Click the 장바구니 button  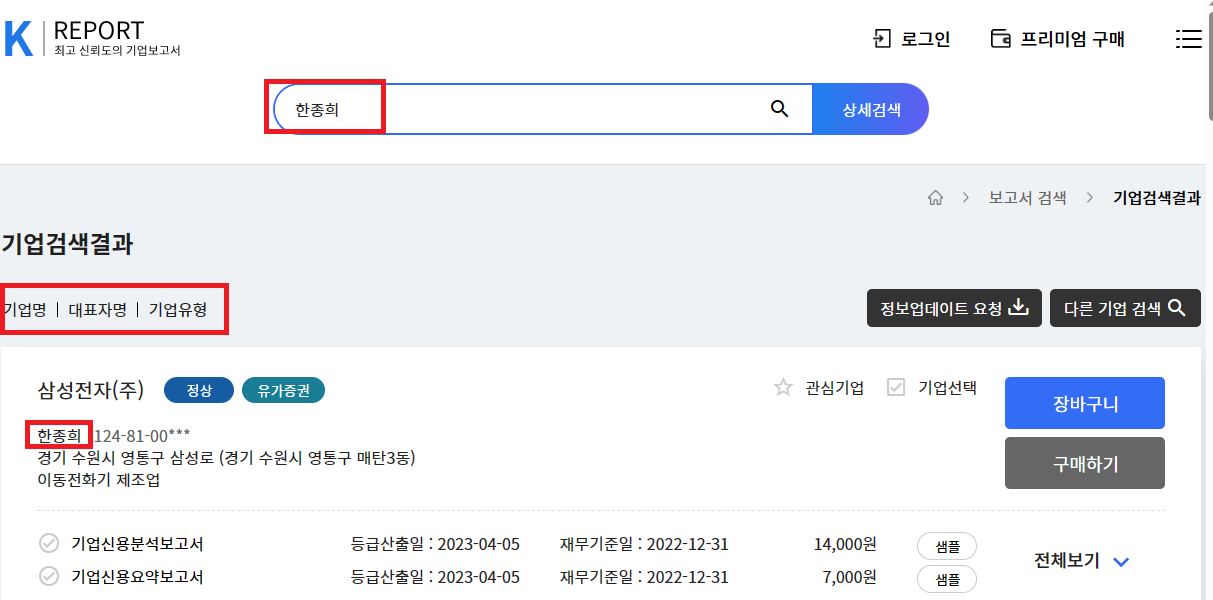tap(1085, 403)
